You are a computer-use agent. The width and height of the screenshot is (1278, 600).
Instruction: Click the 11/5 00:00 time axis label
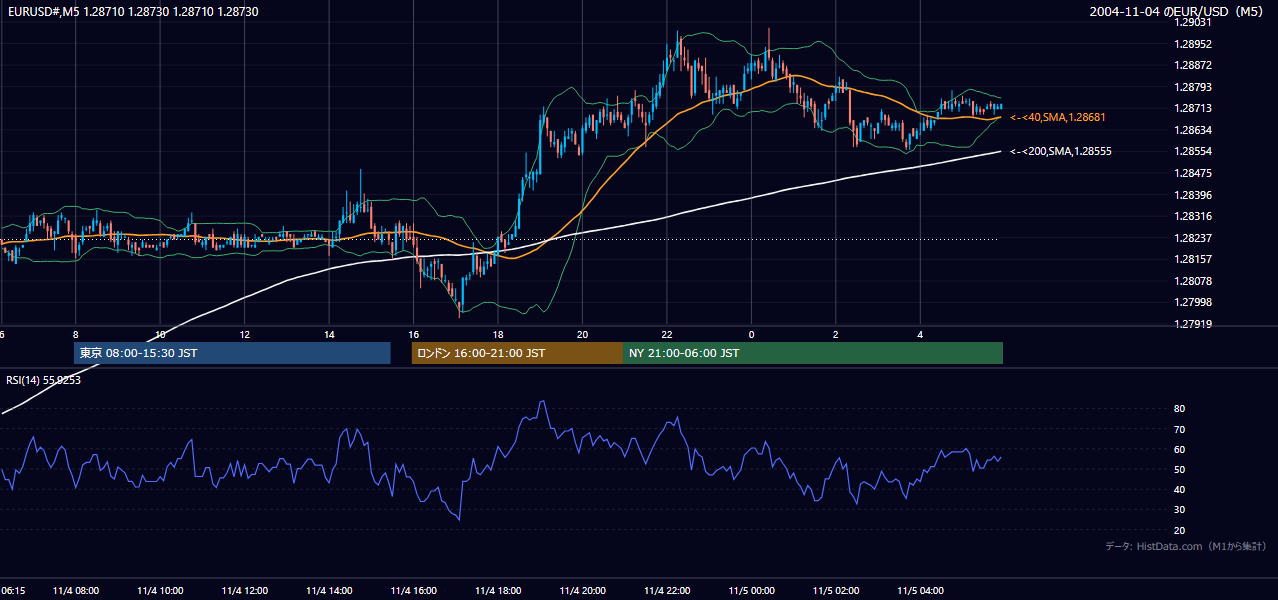point(751,591)
